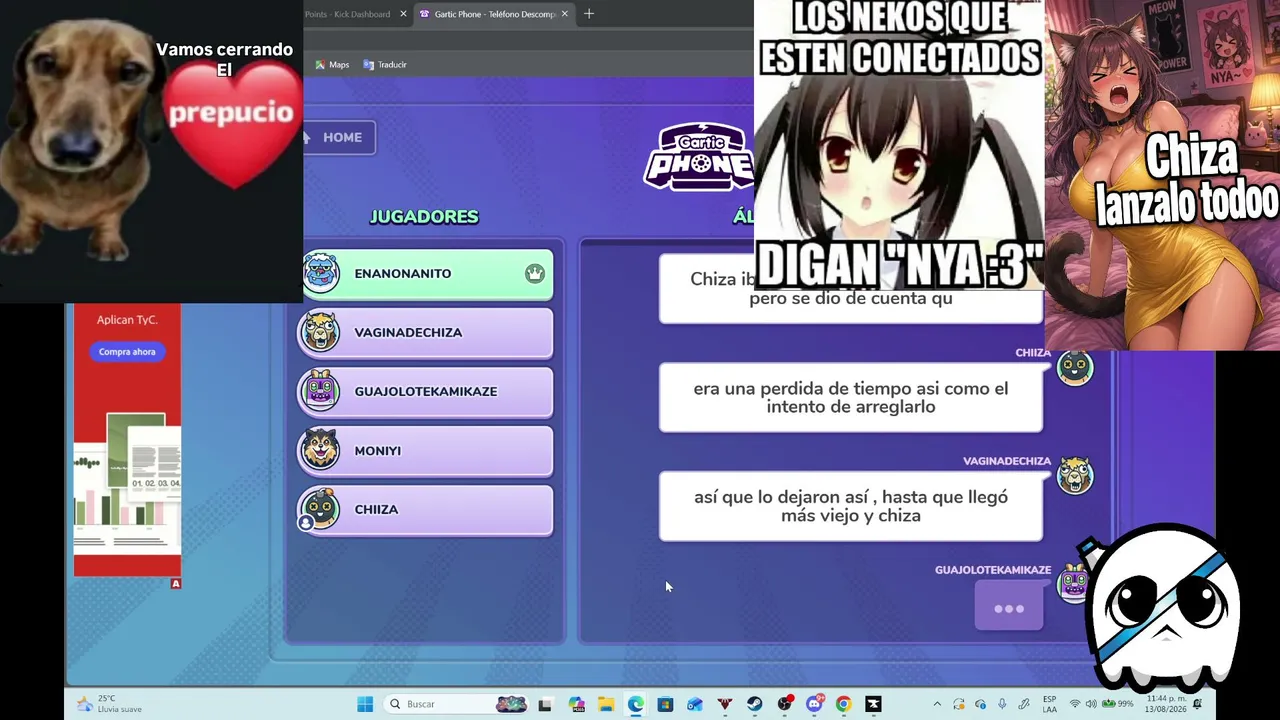This screenshot has width=1280, height=720.
Task: Click the volume speaker tray icon
Action: (1091, 704)
